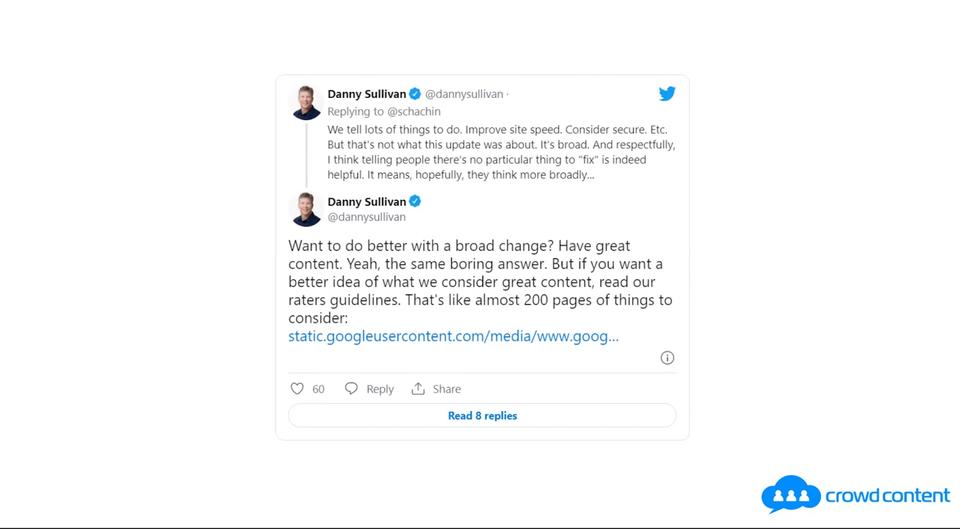960x529 pixels.
Task: Click the share arrow icon
Action: tap(419, 389)
